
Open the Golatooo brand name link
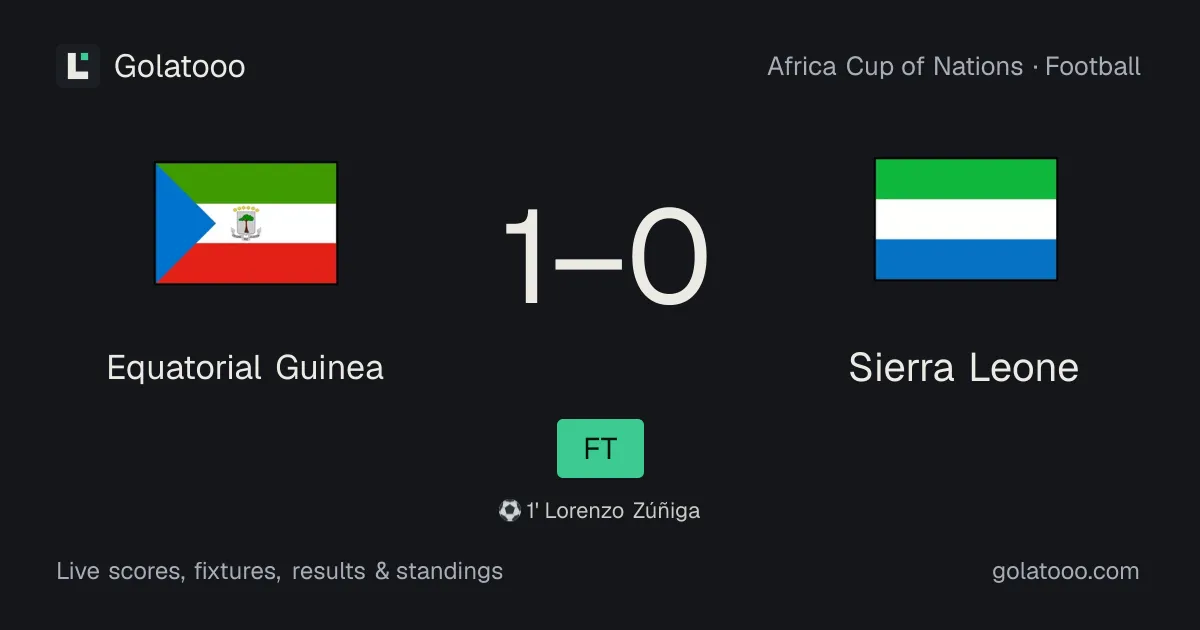point(180,66)
